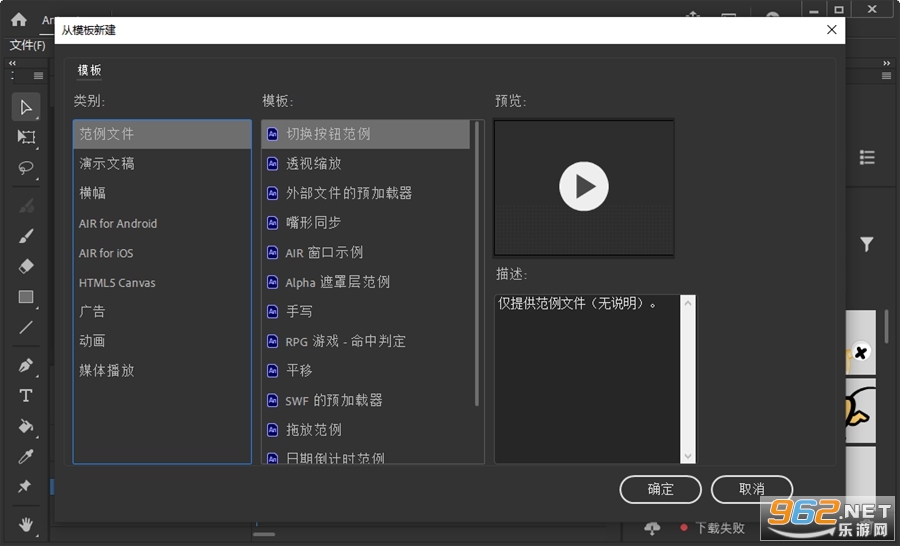Viewport: 900px width, 546px height.
Task: Click the cloud download icon
Action: pyautogui.click(x=652, y=528)
